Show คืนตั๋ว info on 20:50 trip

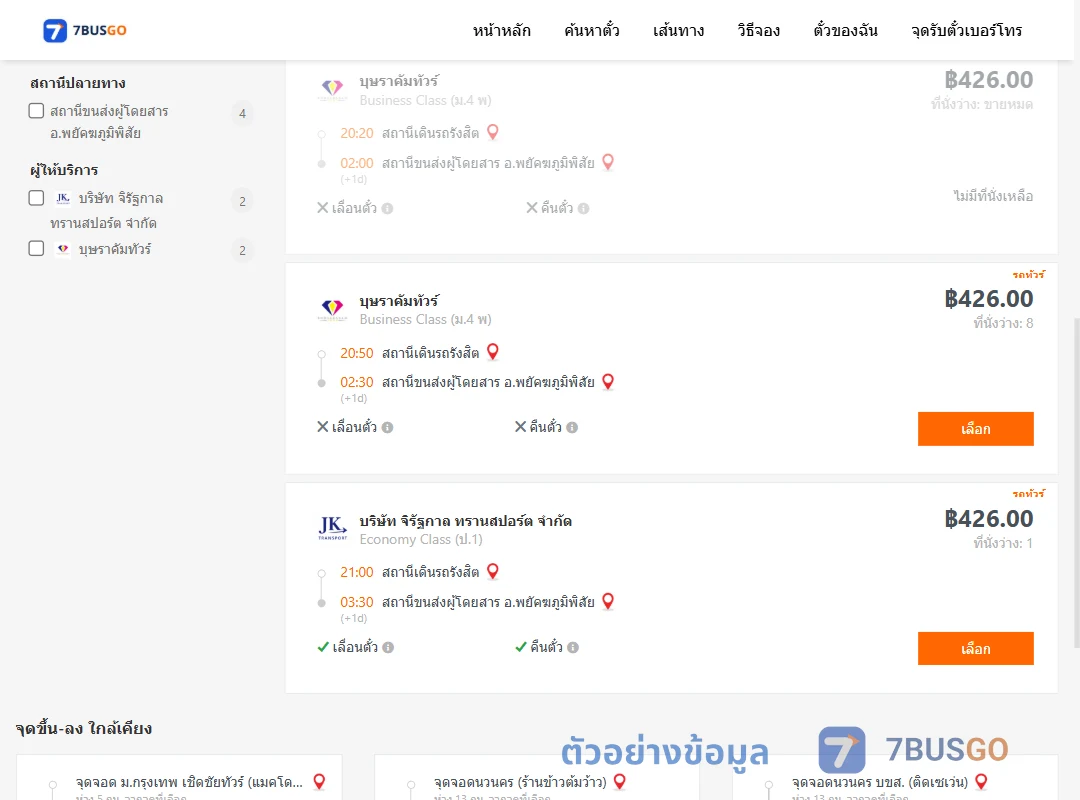[572, 427]
